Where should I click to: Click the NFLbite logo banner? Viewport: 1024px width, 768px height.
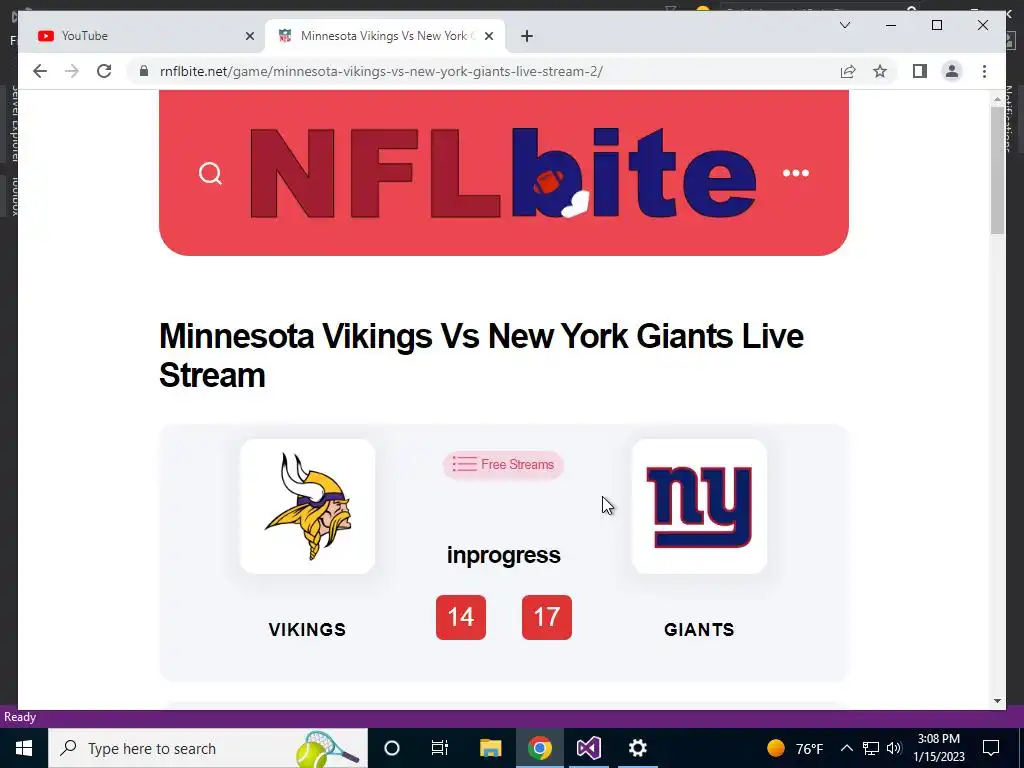pyautogui.click(x=504, y=173)
